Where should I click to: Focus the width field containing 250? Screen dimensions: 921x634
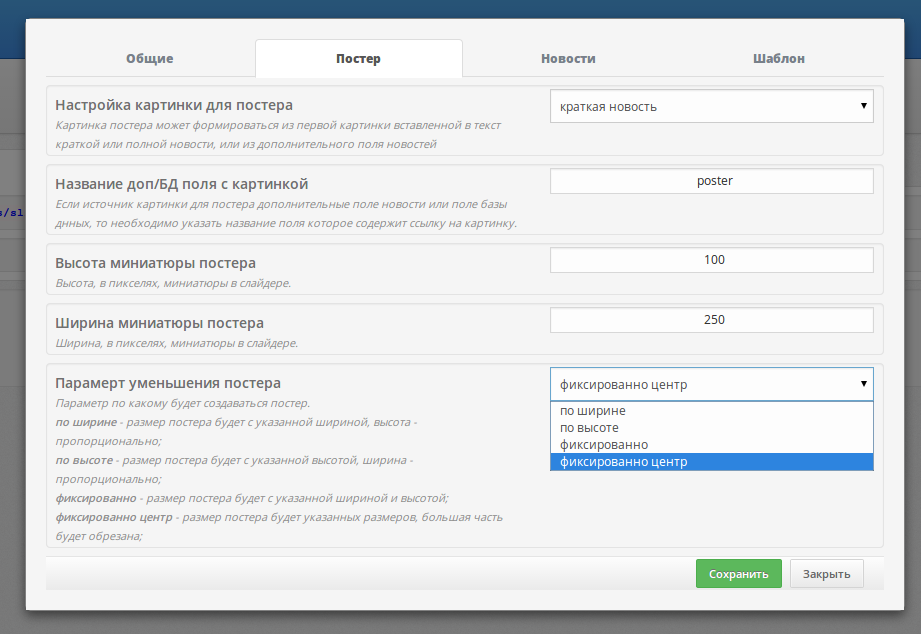tap(711, 320)
